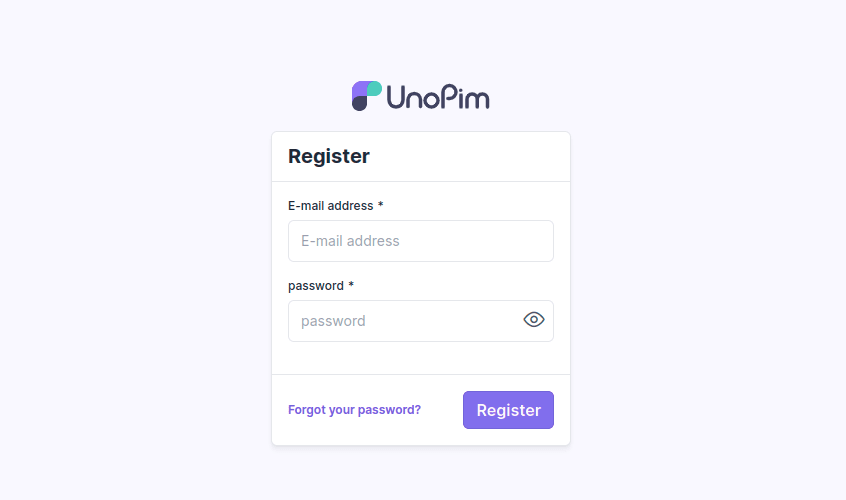
Task: Submit the form with the Register button
Action: point(508,410)
